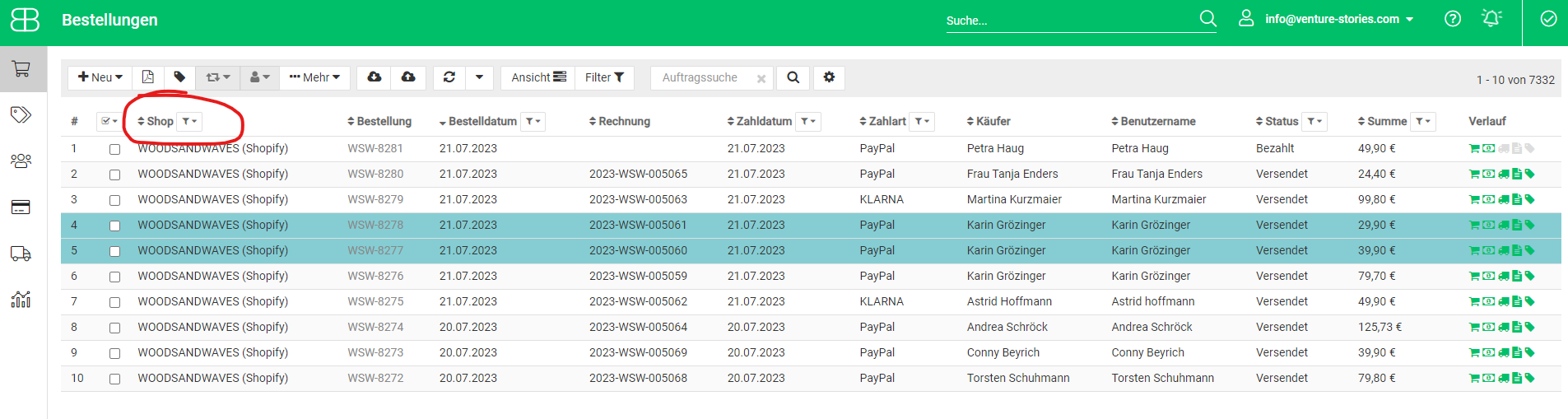1568x419 pixels.
Task: Tick the checkbox for order WSW-8272
Action: pos(114,379)
